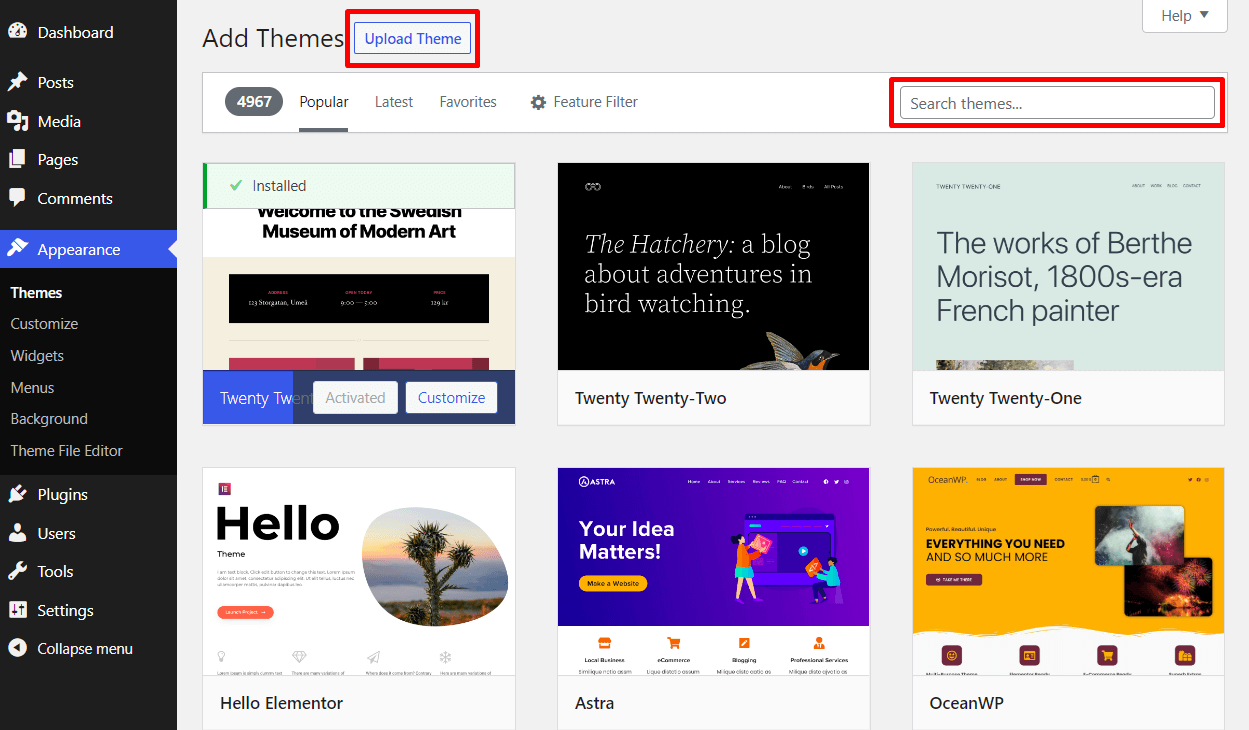Viewport: 1249px width, 730px height.
Task: Open the Hello Elementor theme thumbnail
Action: [359, 572]
